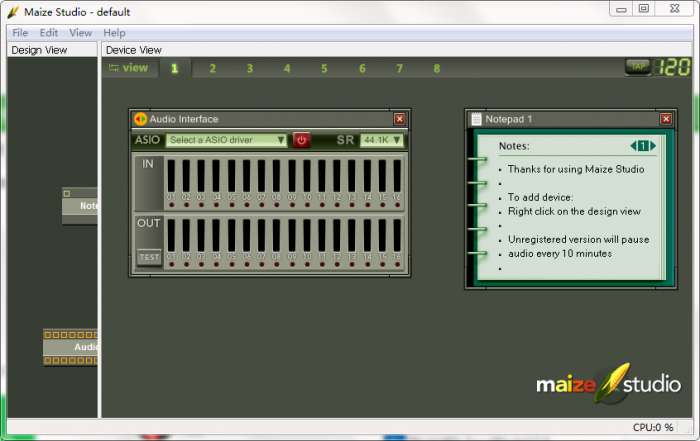The image size is (700, 441).
Task: Toggle input channel 01 indicator
Action: pos(171,205)
